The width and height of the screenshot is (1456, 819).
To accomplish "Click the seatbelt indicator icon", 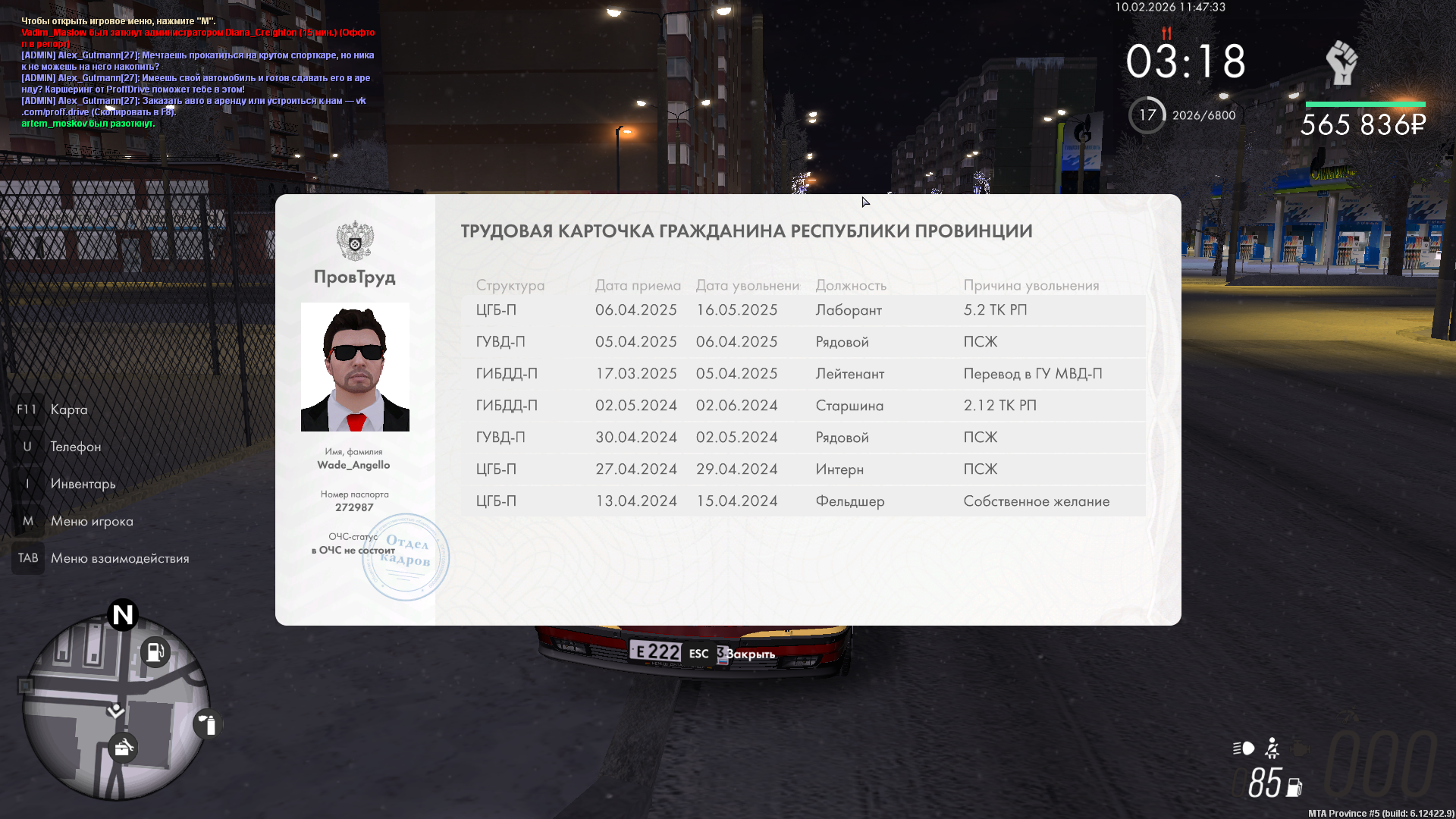I will (1272, 748).
